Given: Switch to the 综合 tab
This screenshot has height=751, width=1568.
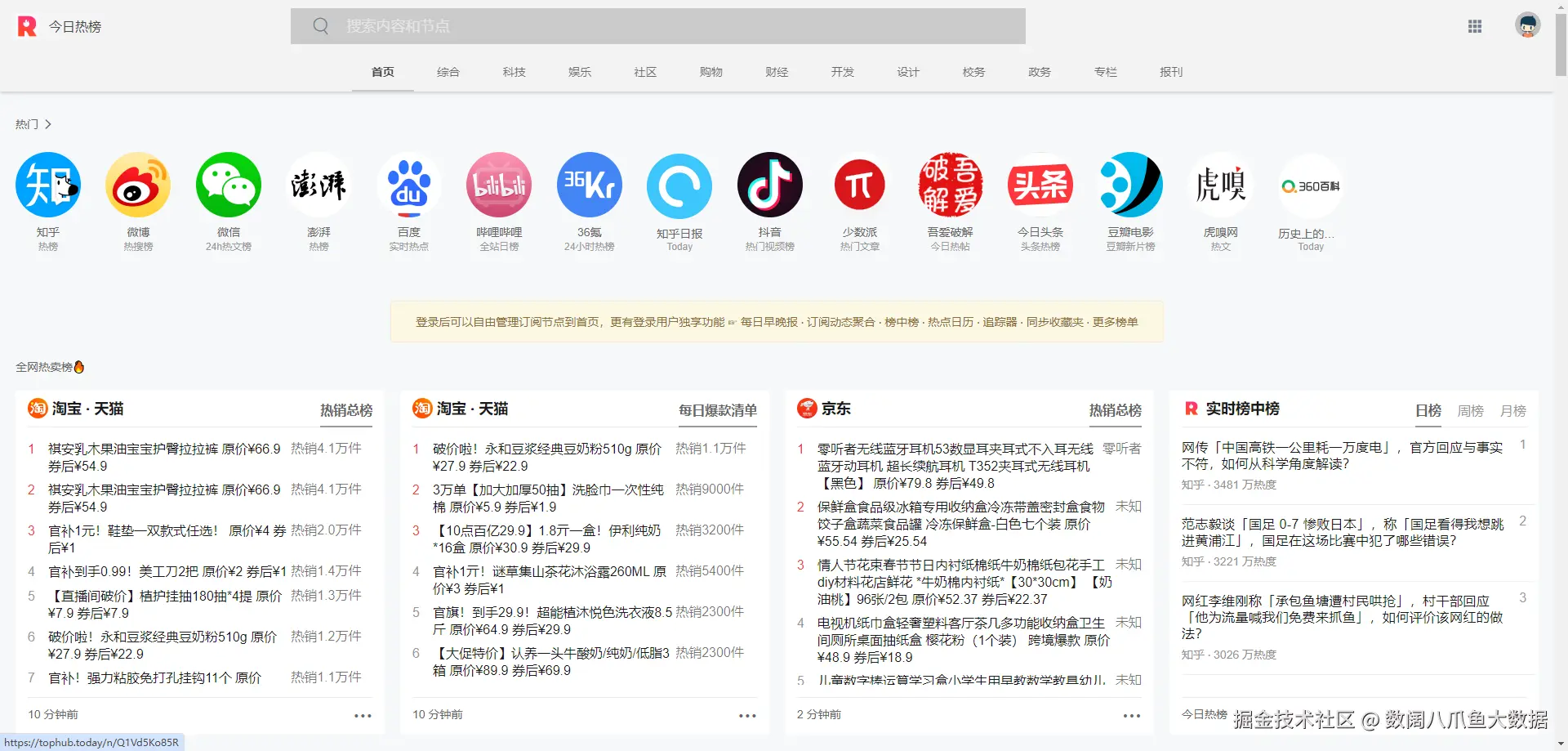Looking at the screenshot, I should [x=448, y=72].
